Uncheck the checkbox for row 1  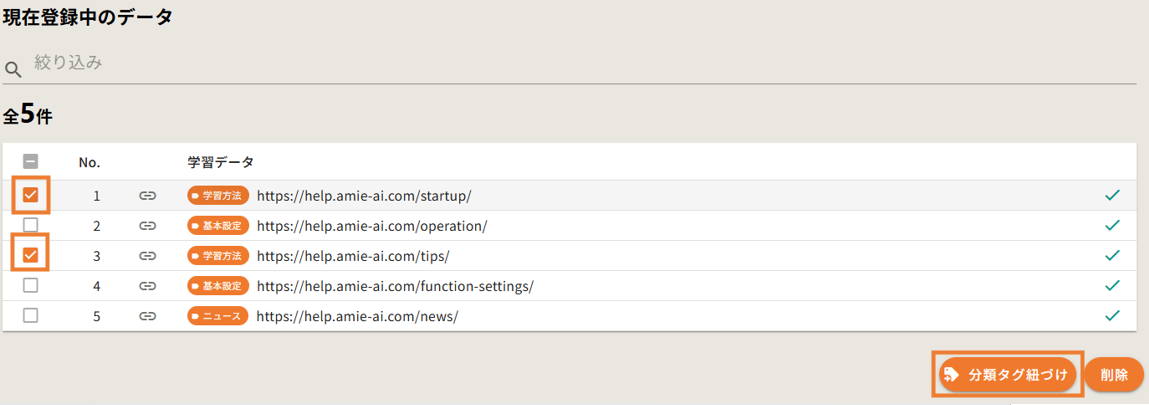[x=31, y=195]
